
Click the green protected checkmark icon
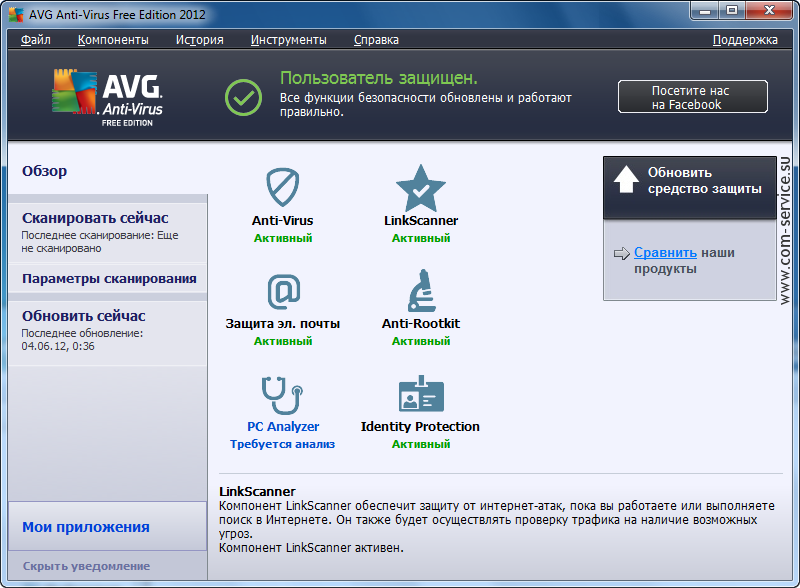pos(243,97)
